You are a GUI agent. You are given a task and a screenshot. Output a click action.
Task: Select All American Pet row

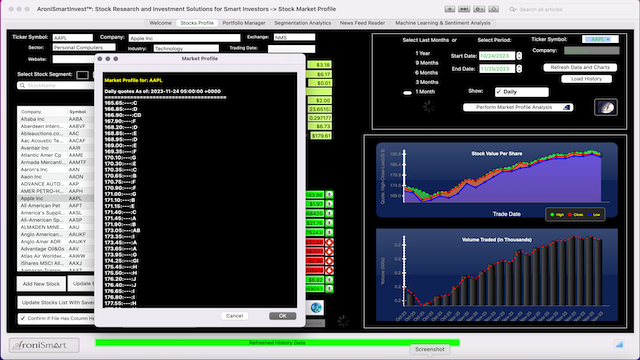click(56, 205)
